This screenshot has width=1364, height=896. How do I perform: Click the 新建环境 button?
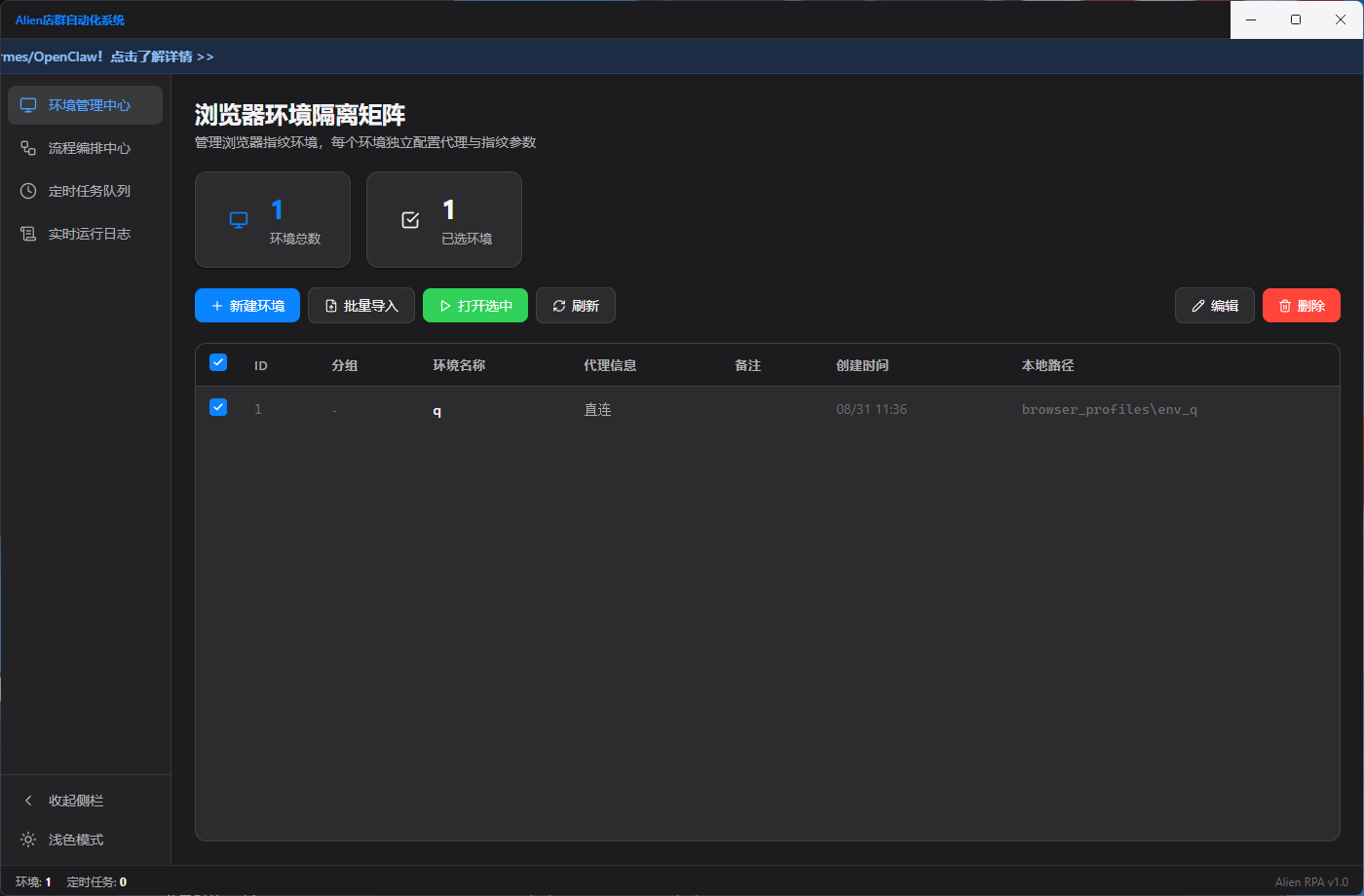[x=247, y=306]
